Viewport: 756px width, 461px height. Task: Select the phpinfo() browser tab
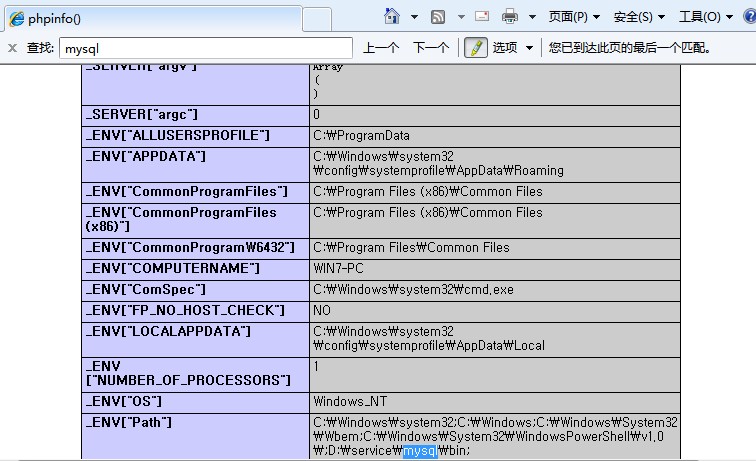150,18
